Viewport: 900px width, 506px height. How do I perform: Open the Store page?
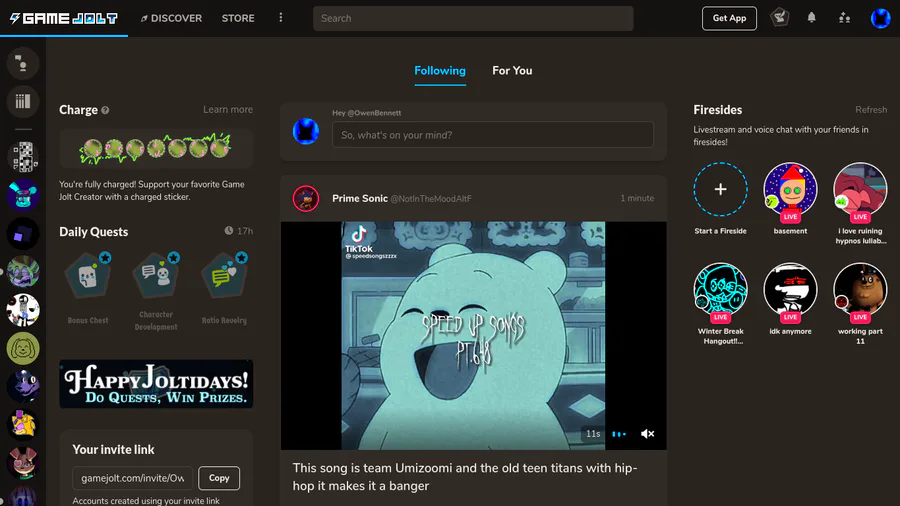click(238, 18)
